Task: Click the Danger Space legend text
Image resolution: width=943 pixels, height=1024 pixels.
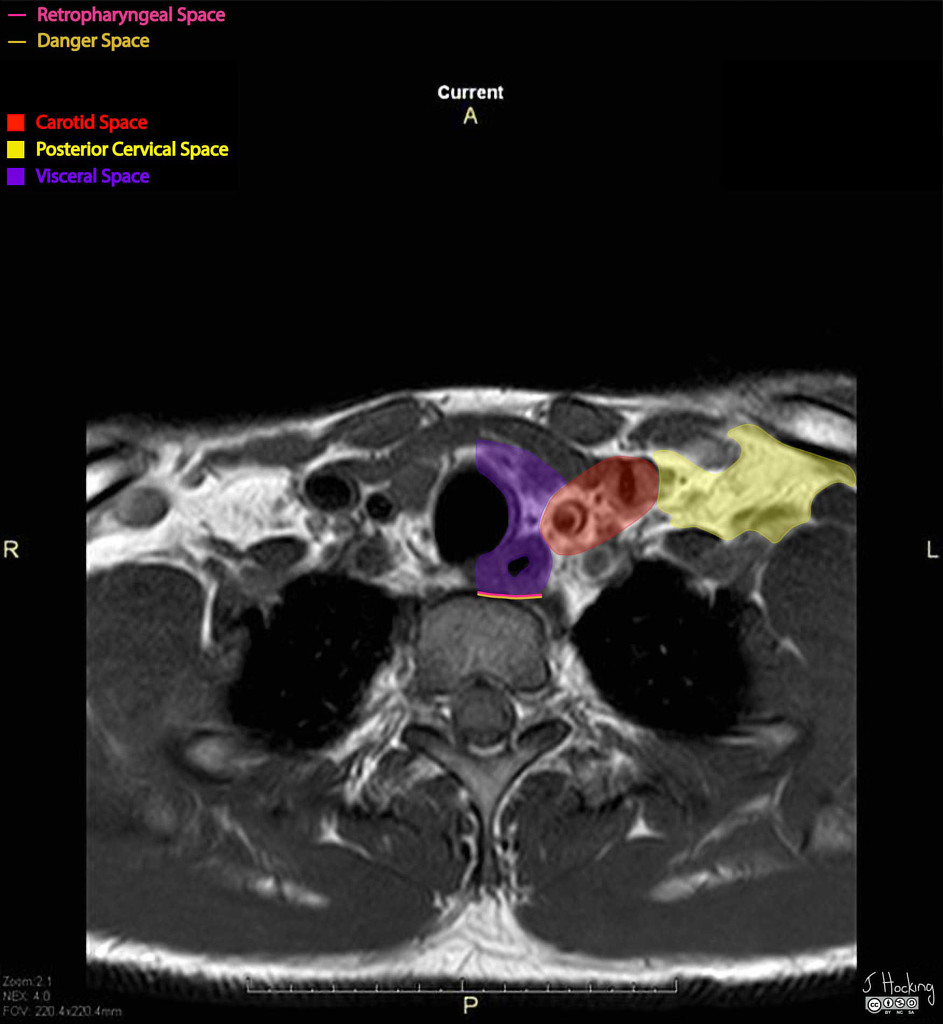Action: click(93, 41)
